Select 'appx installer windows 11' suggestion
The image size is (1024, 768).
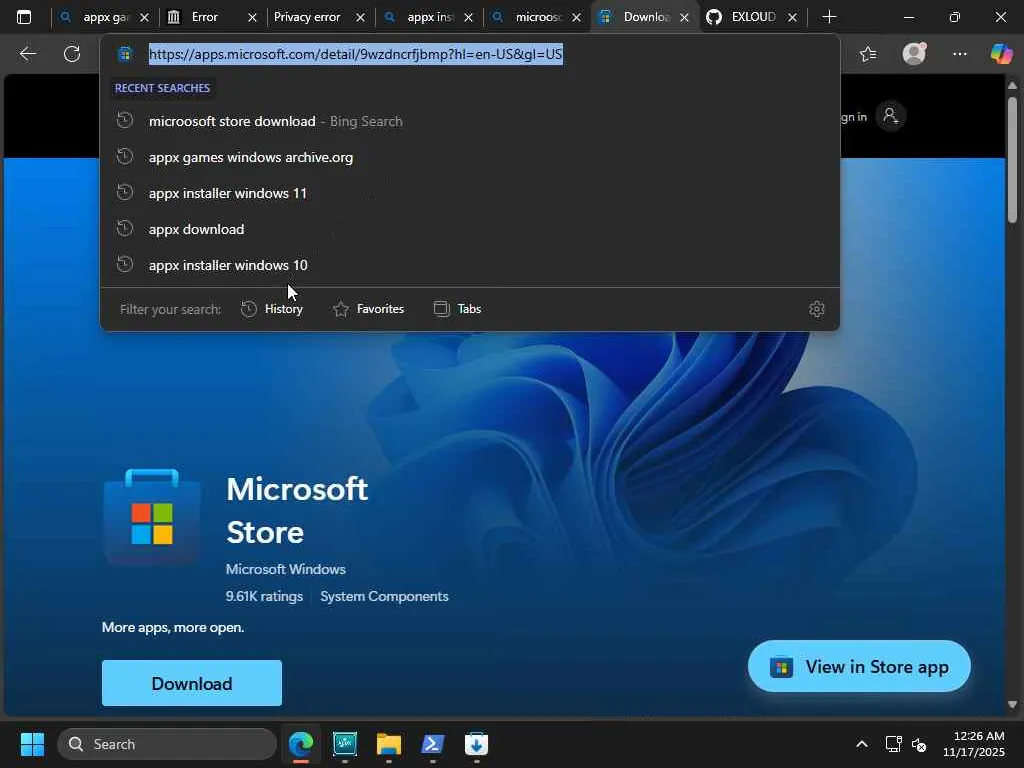[x=470, y=193]
